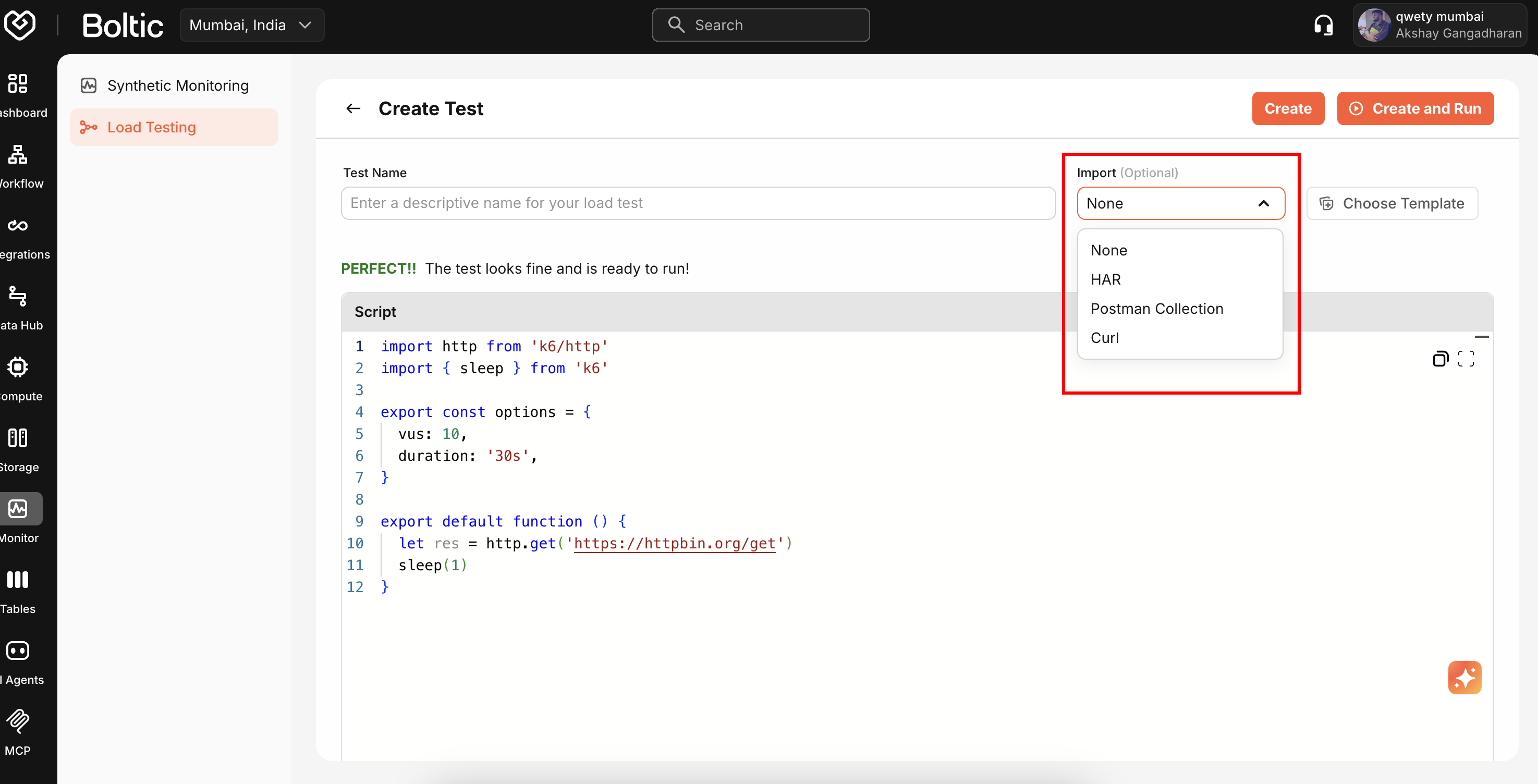Open the Mumbai, India region dropdown
Viewport: 1538px width, 784px height.
[251, 24]
